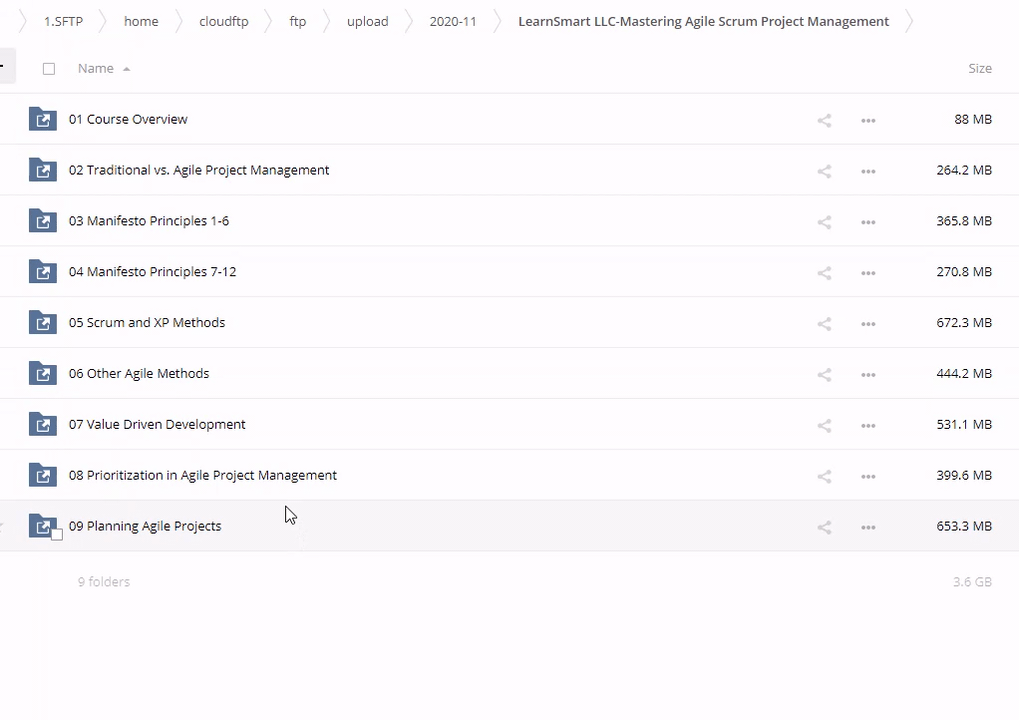Image resolution: width=1019 pixels, height=720 pixels.
Task: Sort by Name column header
Action: [x=96, y=69]
